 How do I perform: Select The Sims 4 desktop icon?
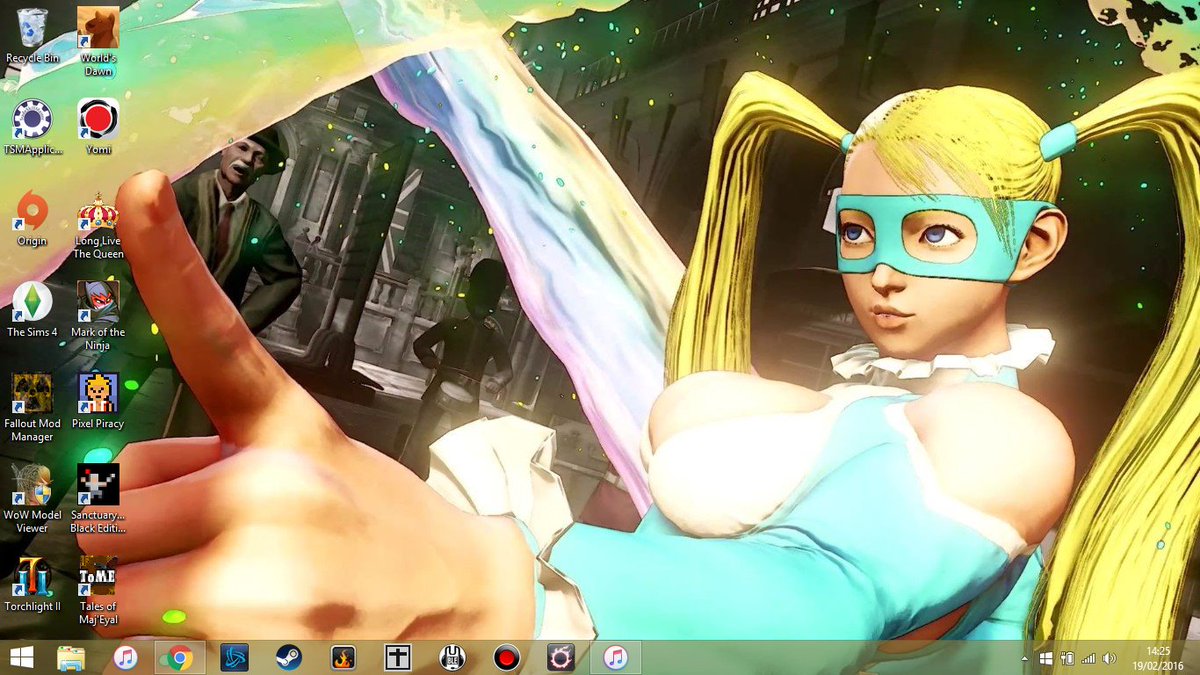(32, 310)
